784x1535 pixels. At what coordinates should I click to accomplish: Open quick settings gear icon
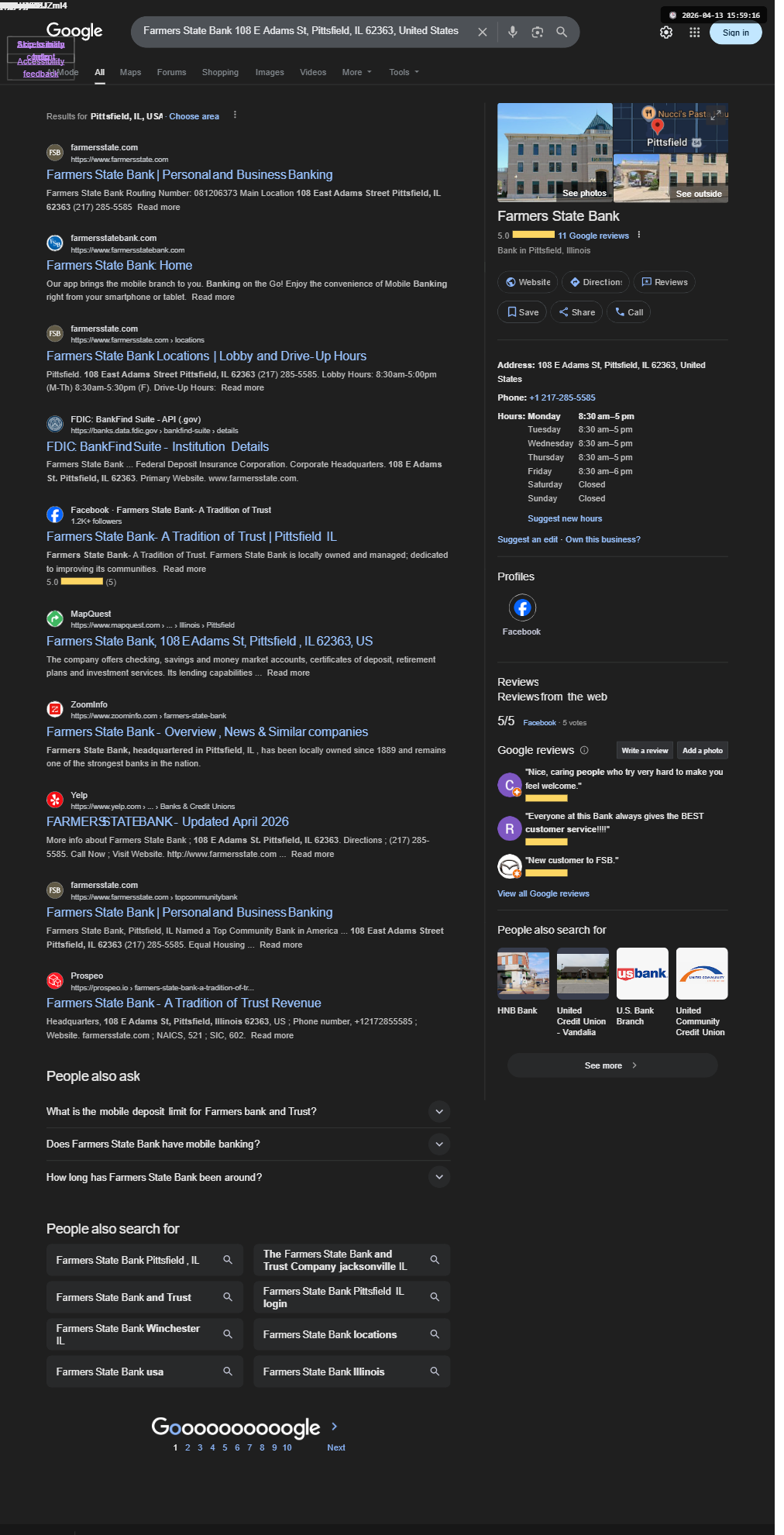coord(666,33)
